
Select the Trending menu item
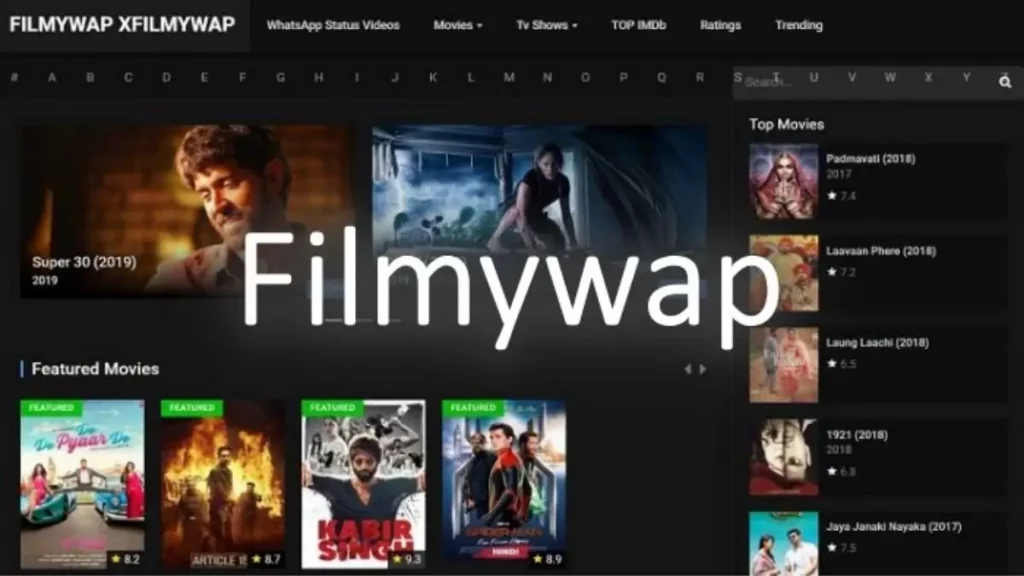click(798, 25)
